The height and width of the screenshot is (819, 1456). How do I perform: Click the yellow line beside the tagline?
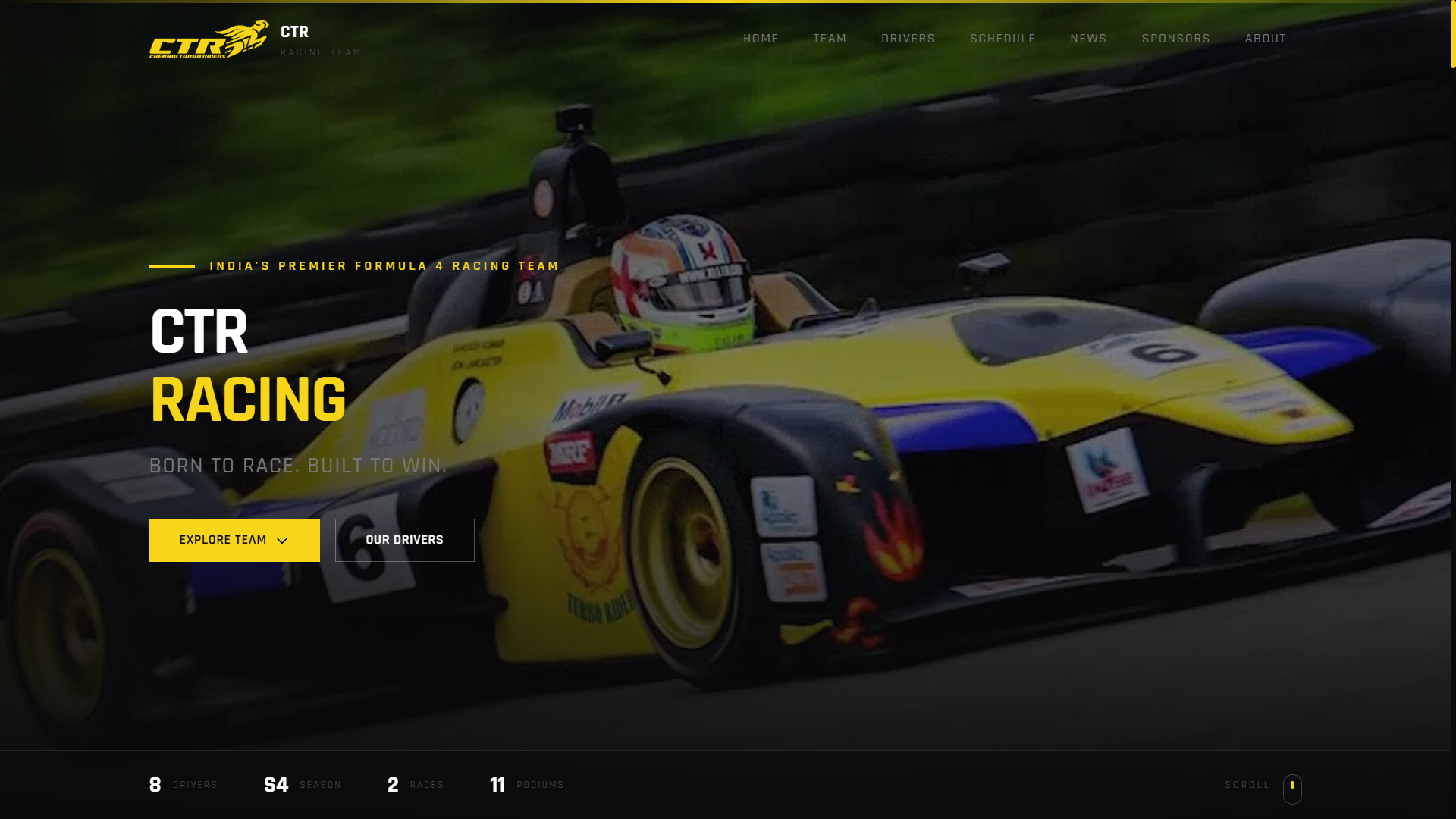(x=173, y=266)
